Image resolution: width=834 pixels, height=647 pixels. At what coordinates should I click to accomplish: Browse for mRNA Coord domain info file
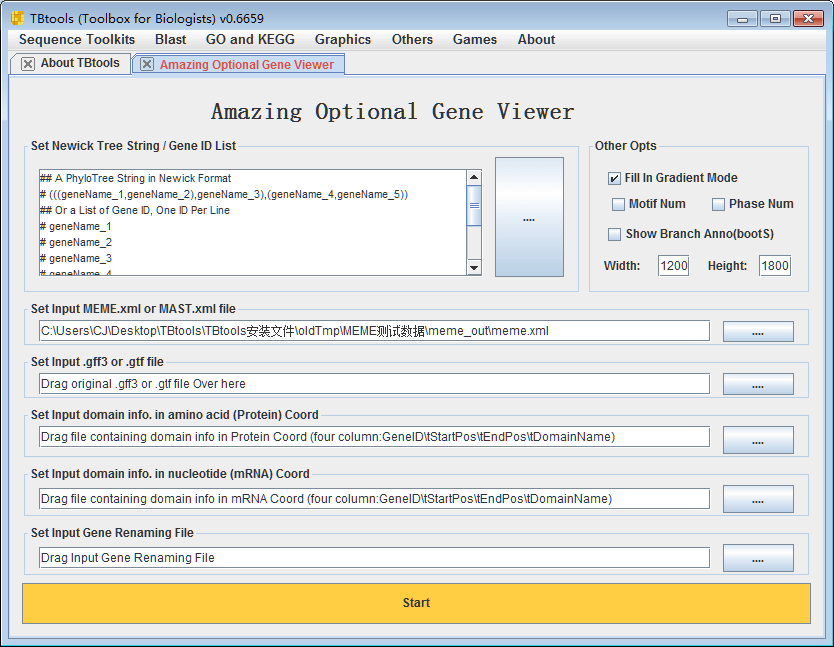[x=758, y=499]
